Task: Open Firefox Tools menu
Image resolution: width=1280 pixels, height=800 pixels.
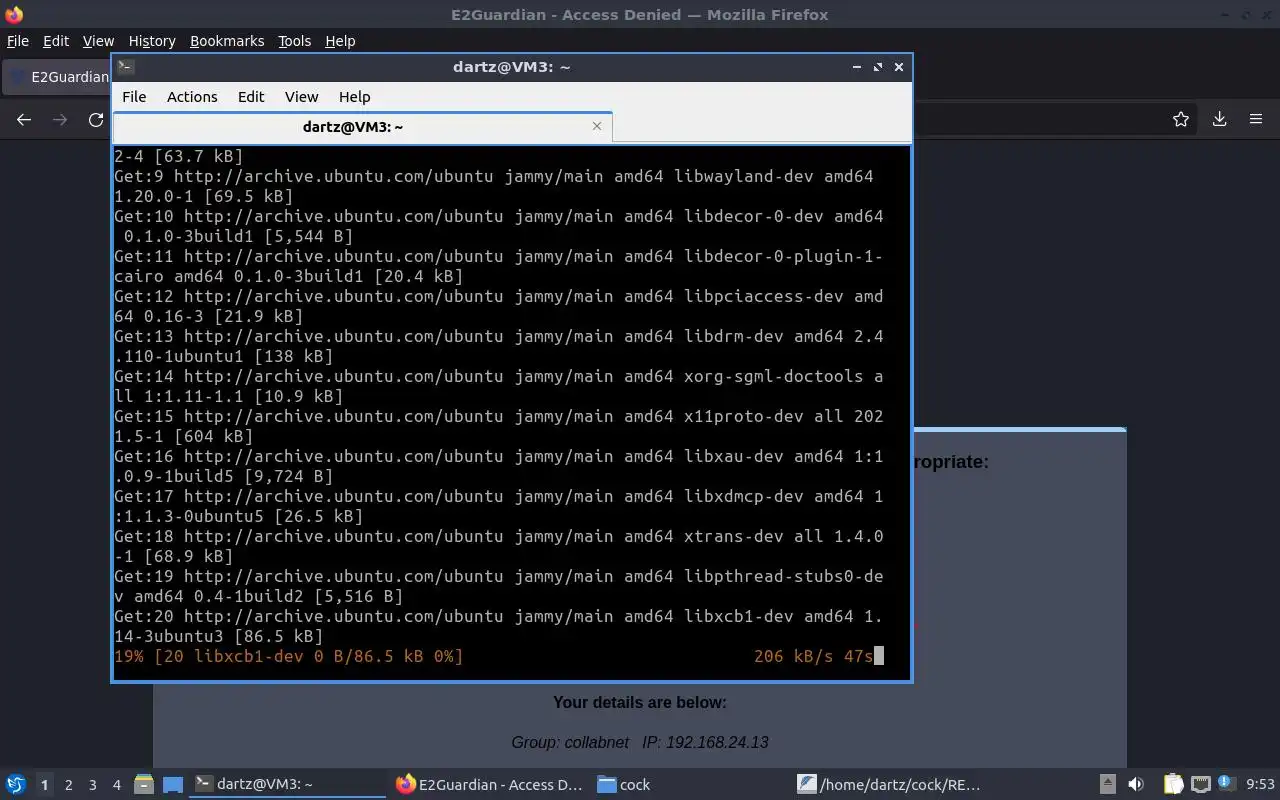Action: [294, 41]
